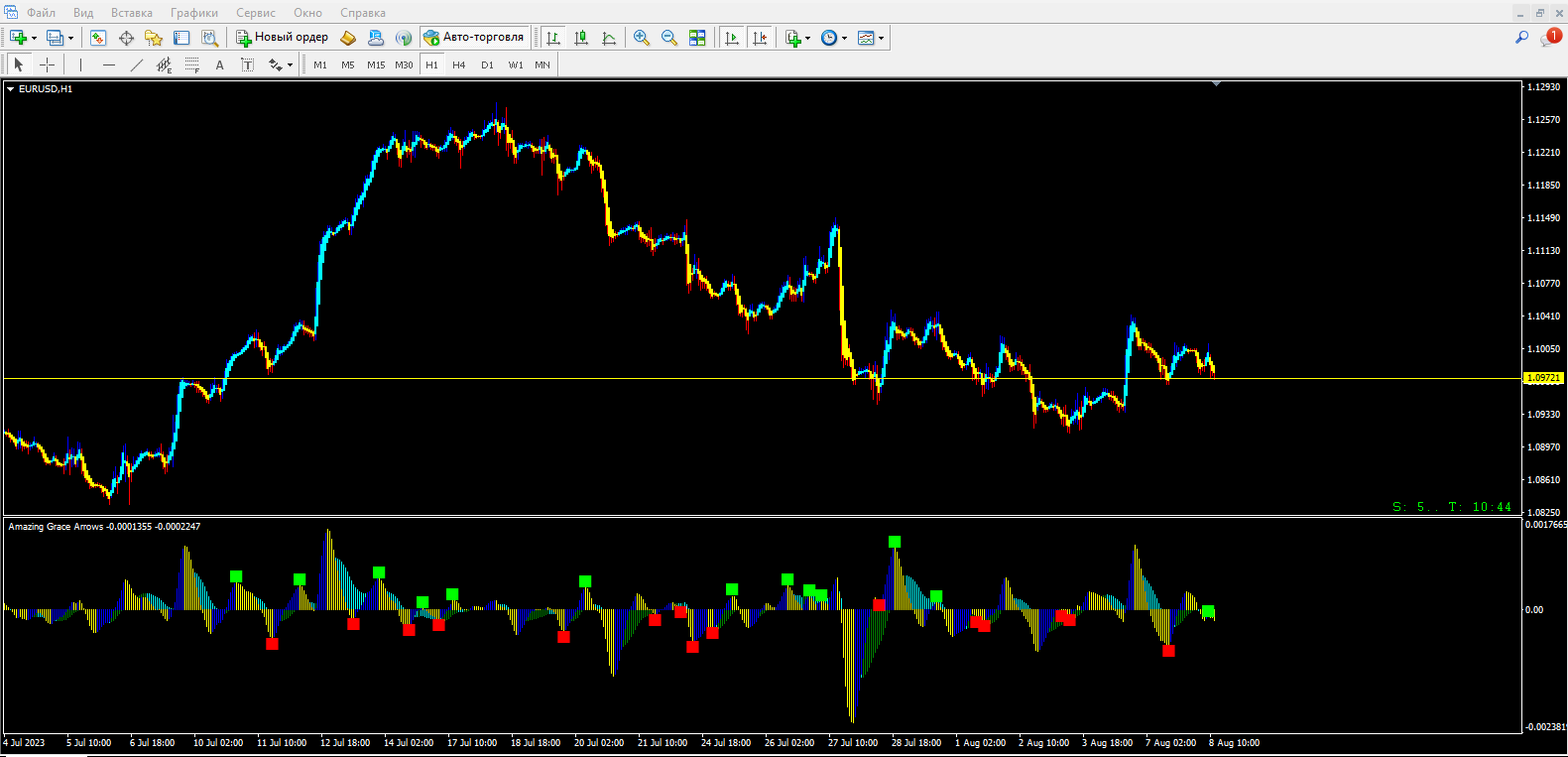Toggle Авто-торговля on or off
The height and width of the screenshot is (757, 1568).
tap(474, 38)
